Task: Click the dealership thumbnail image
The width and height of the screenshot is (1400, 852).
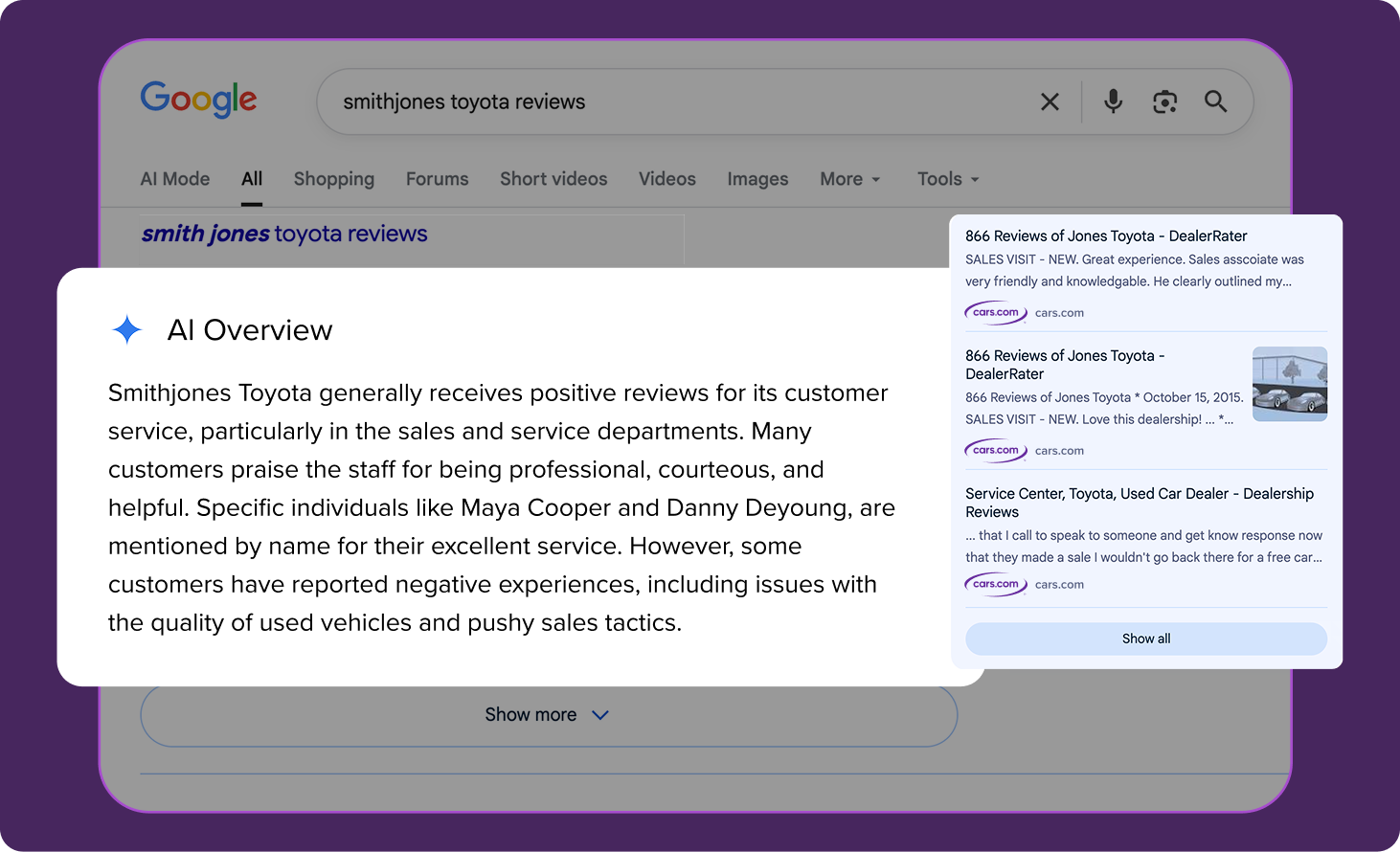Action: coord(1289,384)
